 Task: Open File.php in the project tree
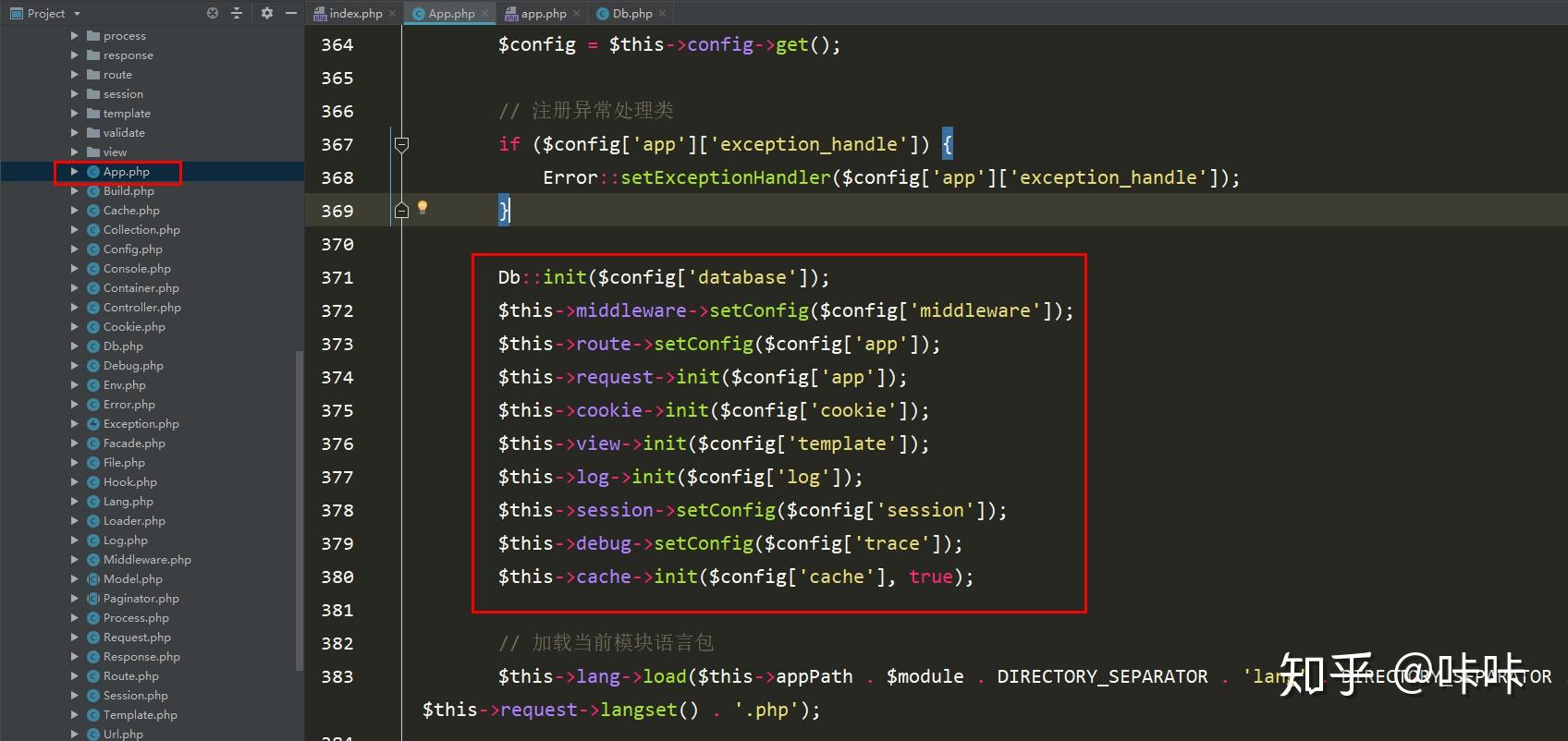pyautogui.click(x=124, y=463)
